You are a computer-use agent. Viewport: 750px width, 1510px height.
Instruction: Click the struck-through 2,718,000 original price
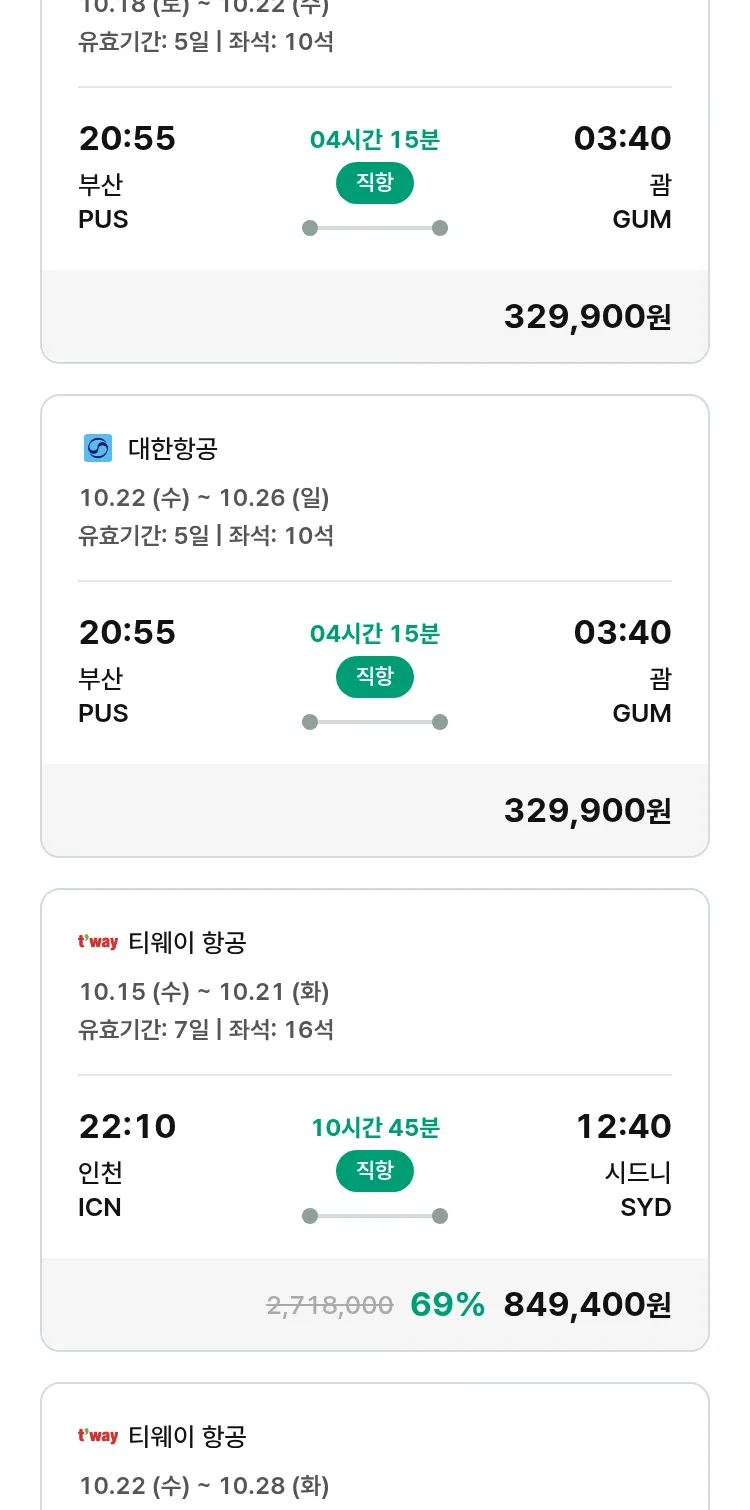[329, 1305]
